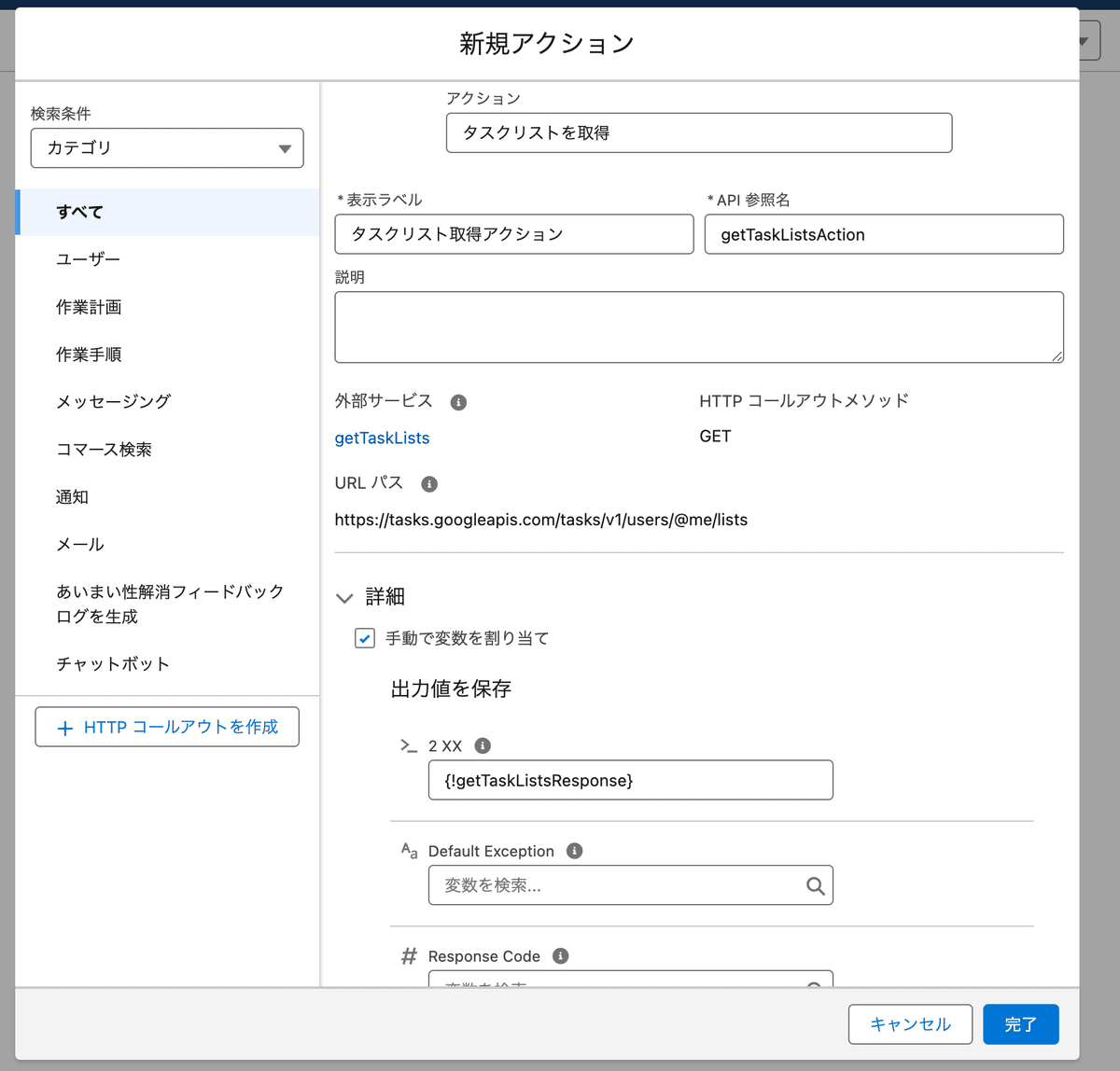1120x1071 pixels.
Task: Click the 完了 button
Action: click(1021, 1024)
